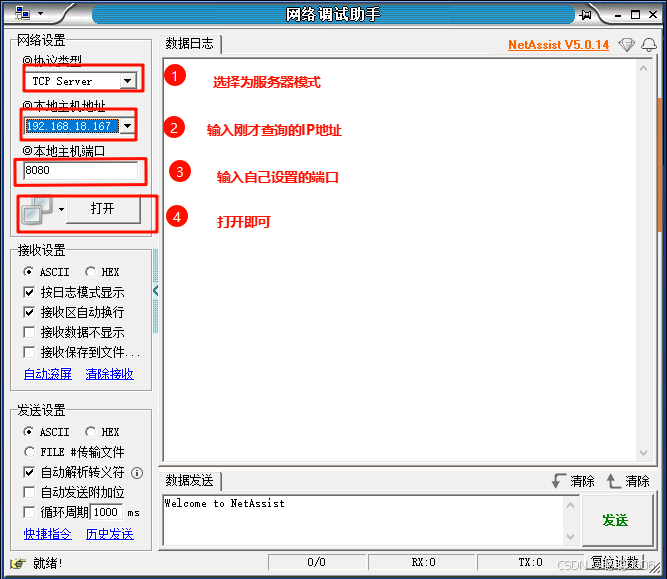Select ASCII in send settings
Screen dimensions: 667x579
pos(46,432)
